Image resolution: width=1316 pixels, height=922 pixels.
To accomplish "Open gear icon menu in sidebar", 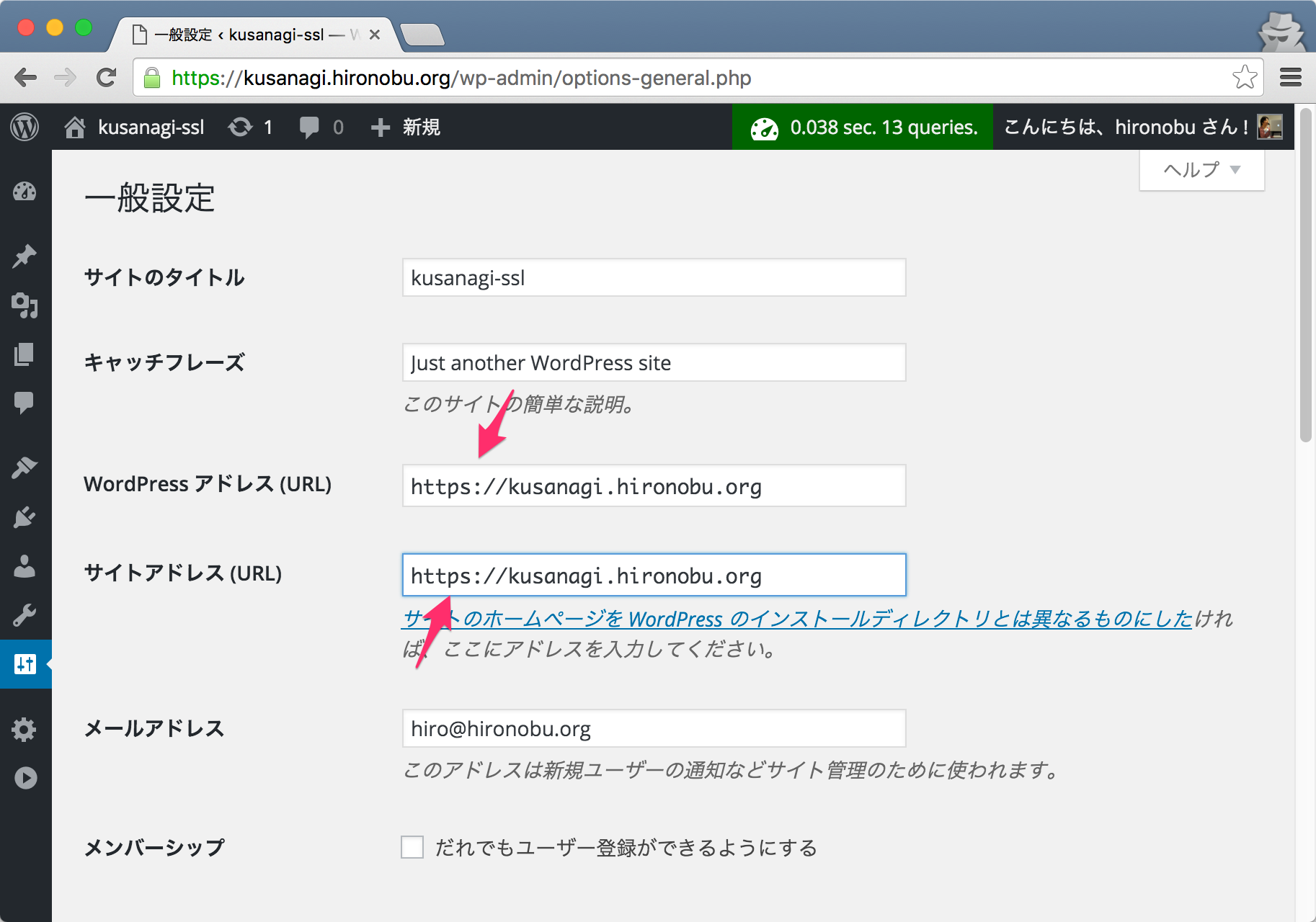I will (25, 730).
